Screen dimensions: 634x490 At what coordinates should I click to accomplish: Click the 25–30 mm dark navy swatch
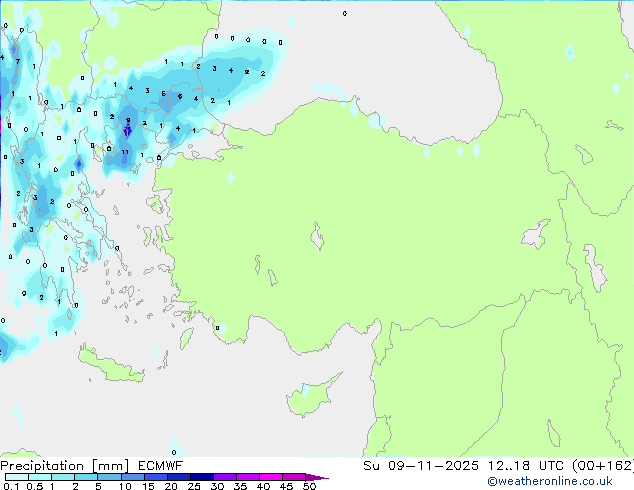[x=201, y=477]
